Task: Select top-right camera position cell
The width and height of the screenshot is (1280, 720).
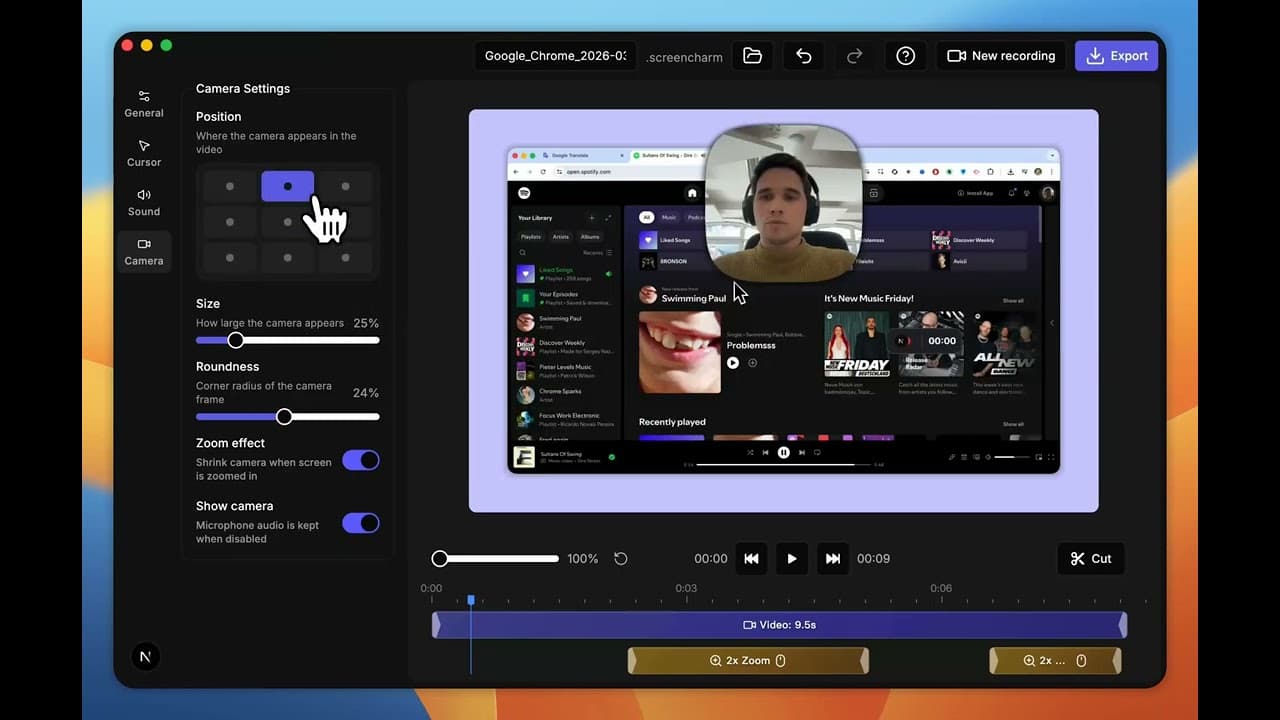Action: point(345,186)
